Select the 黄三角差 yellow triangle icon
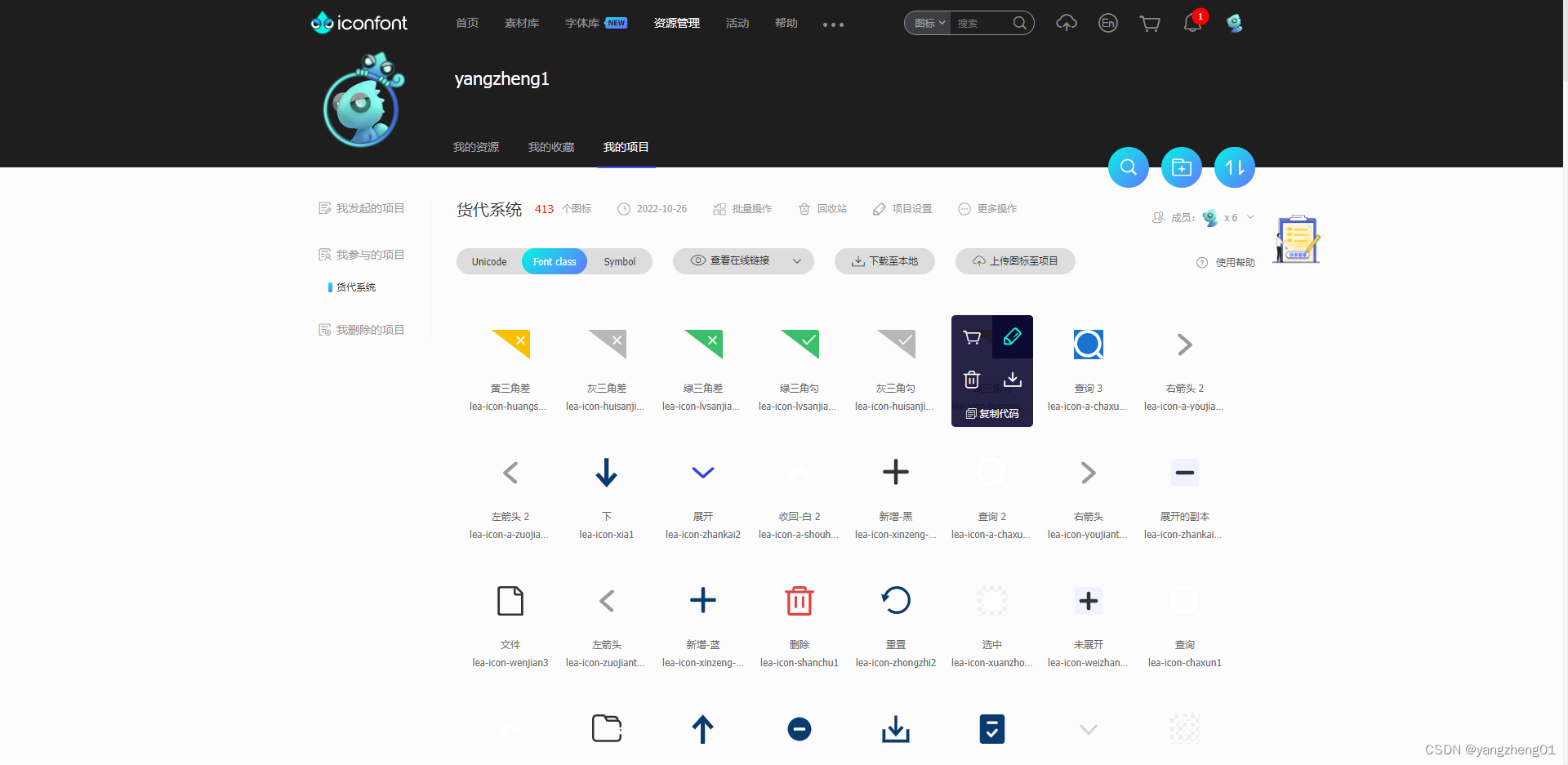This screenshot has height=765, width=1568. coord(510,344)
